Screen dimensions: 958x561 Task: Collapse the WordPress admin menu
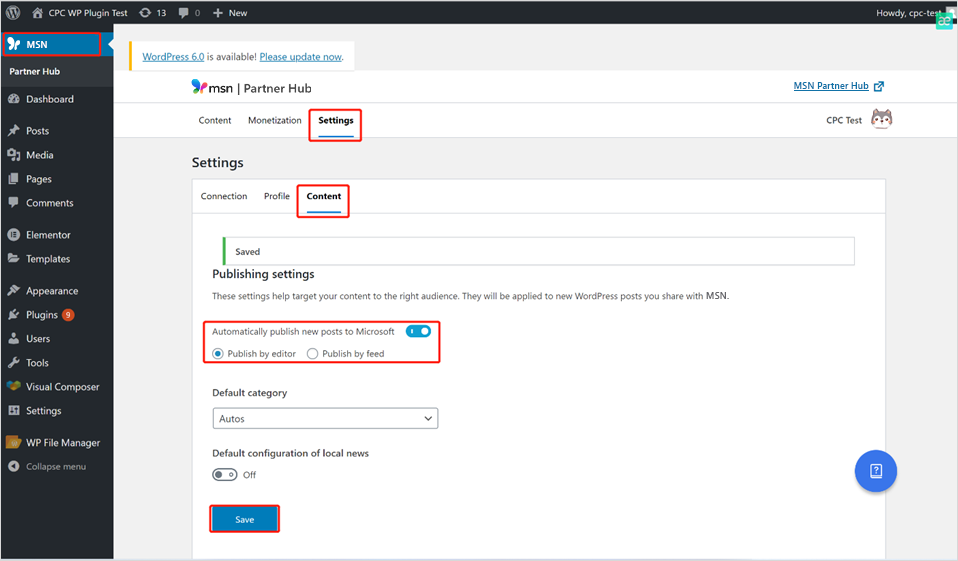(55, 467)
